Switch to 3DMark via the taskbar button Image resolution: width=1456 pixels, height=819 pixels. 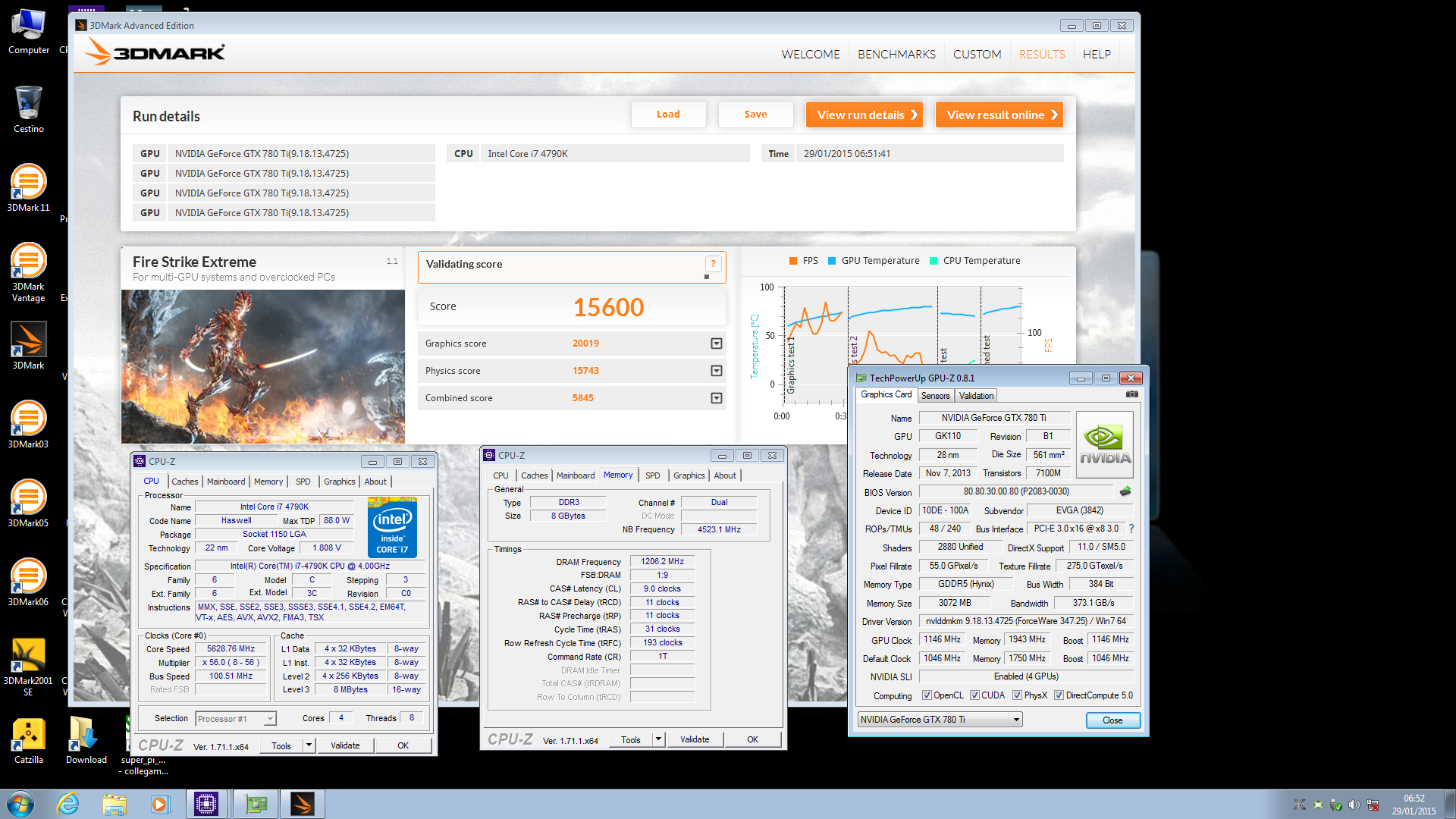(x=302, y=804)
